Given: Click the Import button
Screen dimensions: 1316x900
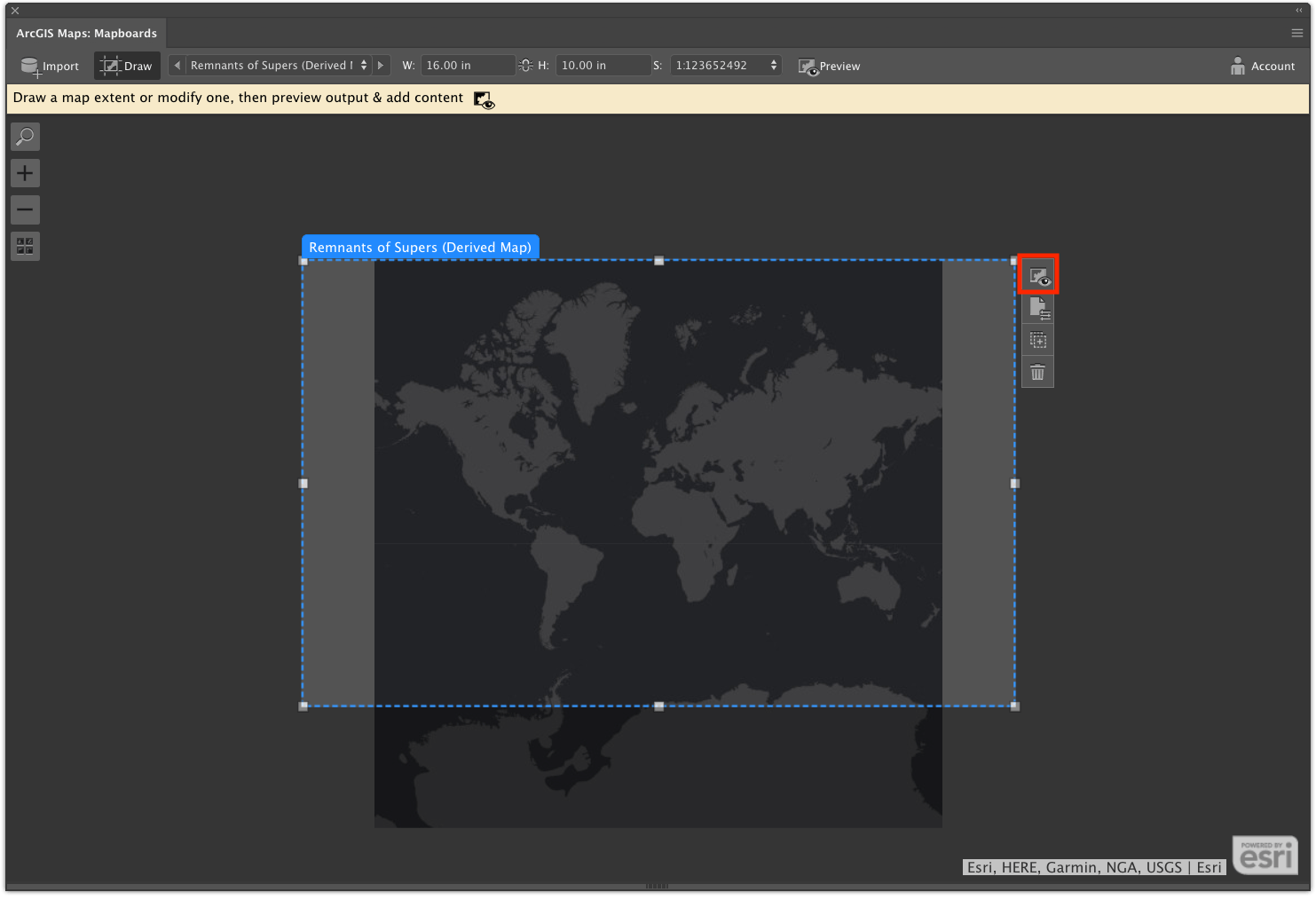Looking at the screenshot, I should point(50,66).
